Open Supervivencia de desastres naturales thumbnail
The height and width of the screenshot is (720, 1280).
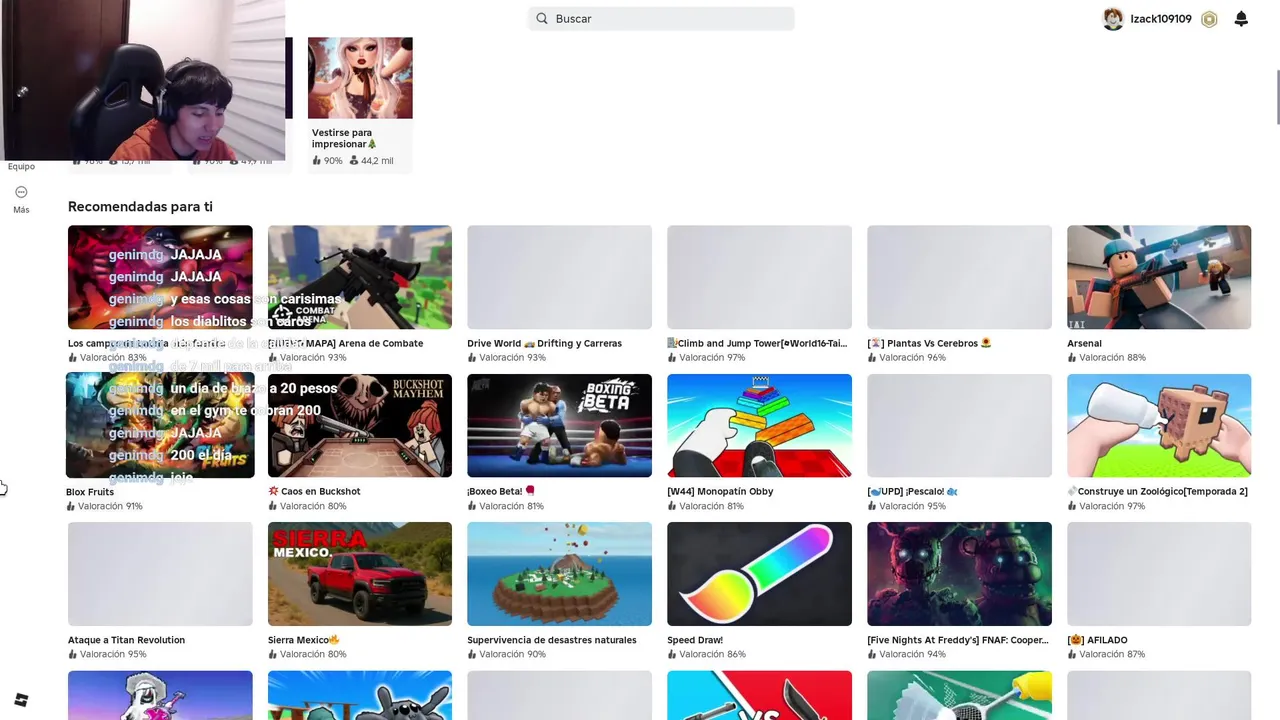pyautogui.click(x=559, y=574)
